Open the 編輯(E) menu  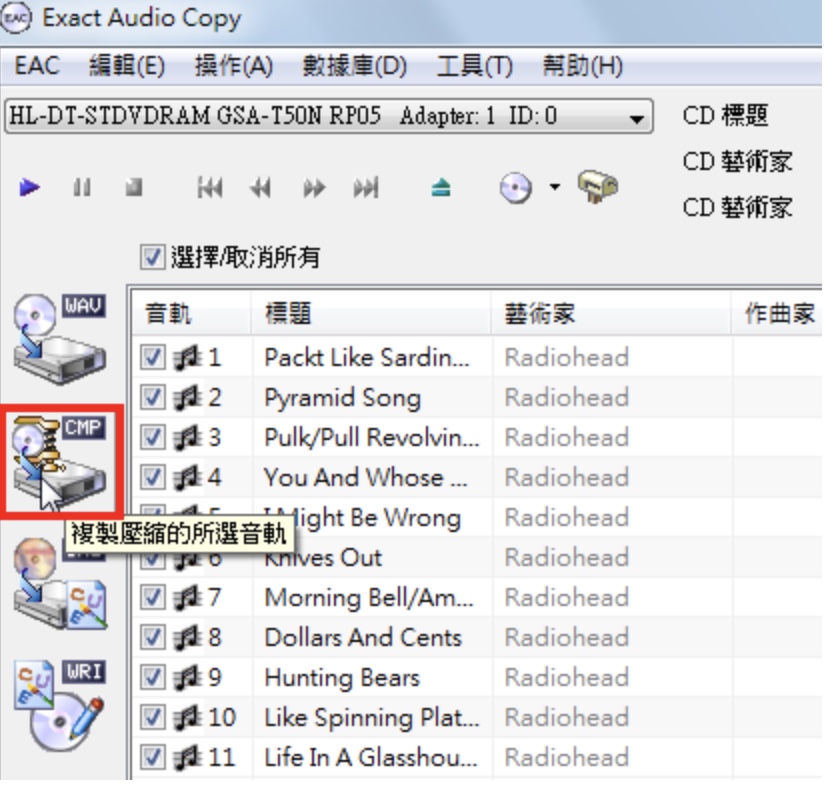click(127, 66)
